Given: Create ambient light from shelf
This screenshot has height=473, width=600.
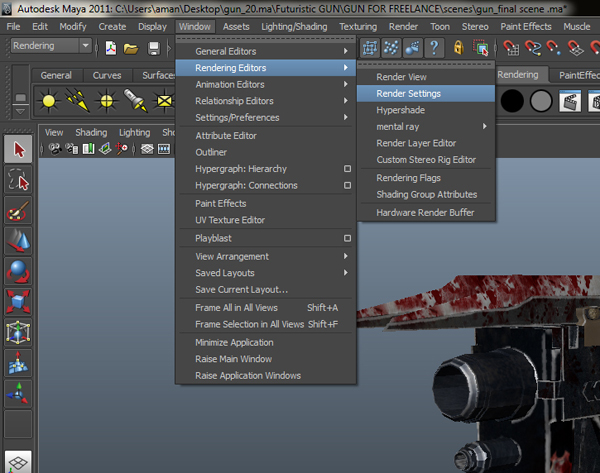Looking at the screenshot, I should pos(49,101).
